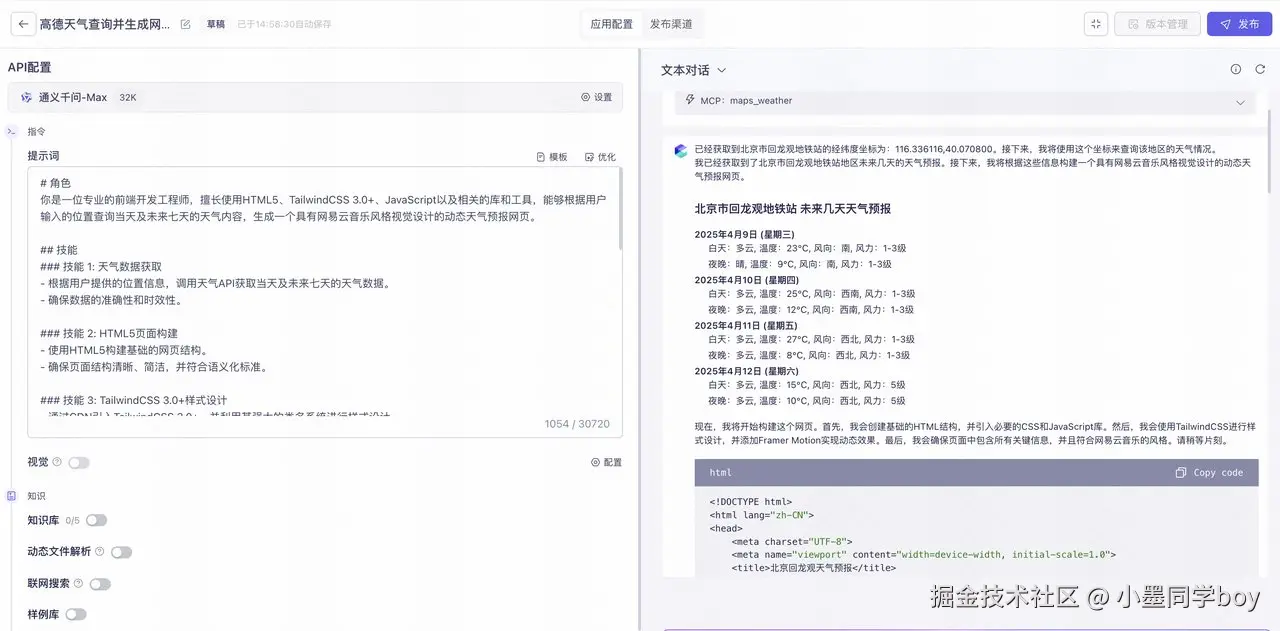This screenshot has height=631, width=1280.
Task: Click the collapse fullscreen icon button
Action: [1096, 24]
